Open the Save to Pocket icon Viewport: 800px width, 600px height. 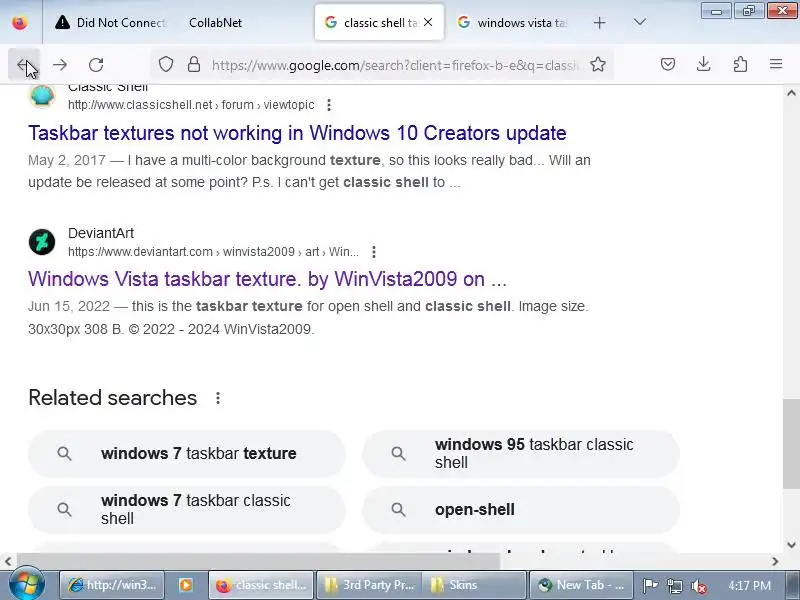click(x=668, y=64)
